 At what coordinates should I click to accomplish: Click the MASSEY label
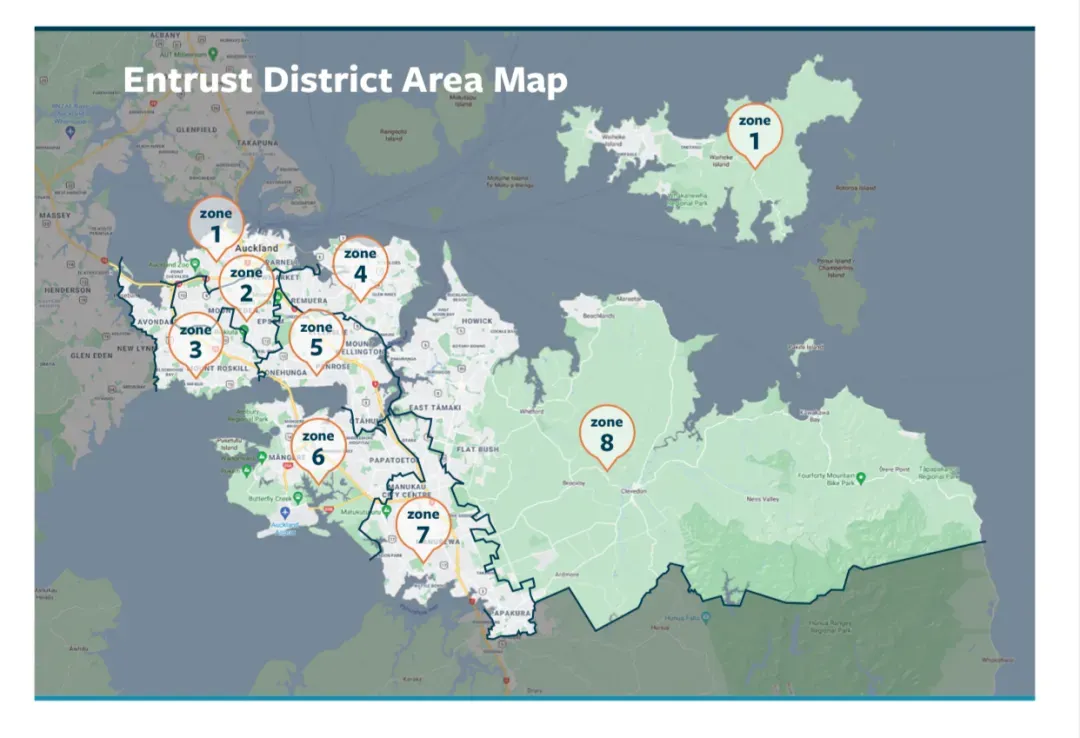click(x=54, y=216)
